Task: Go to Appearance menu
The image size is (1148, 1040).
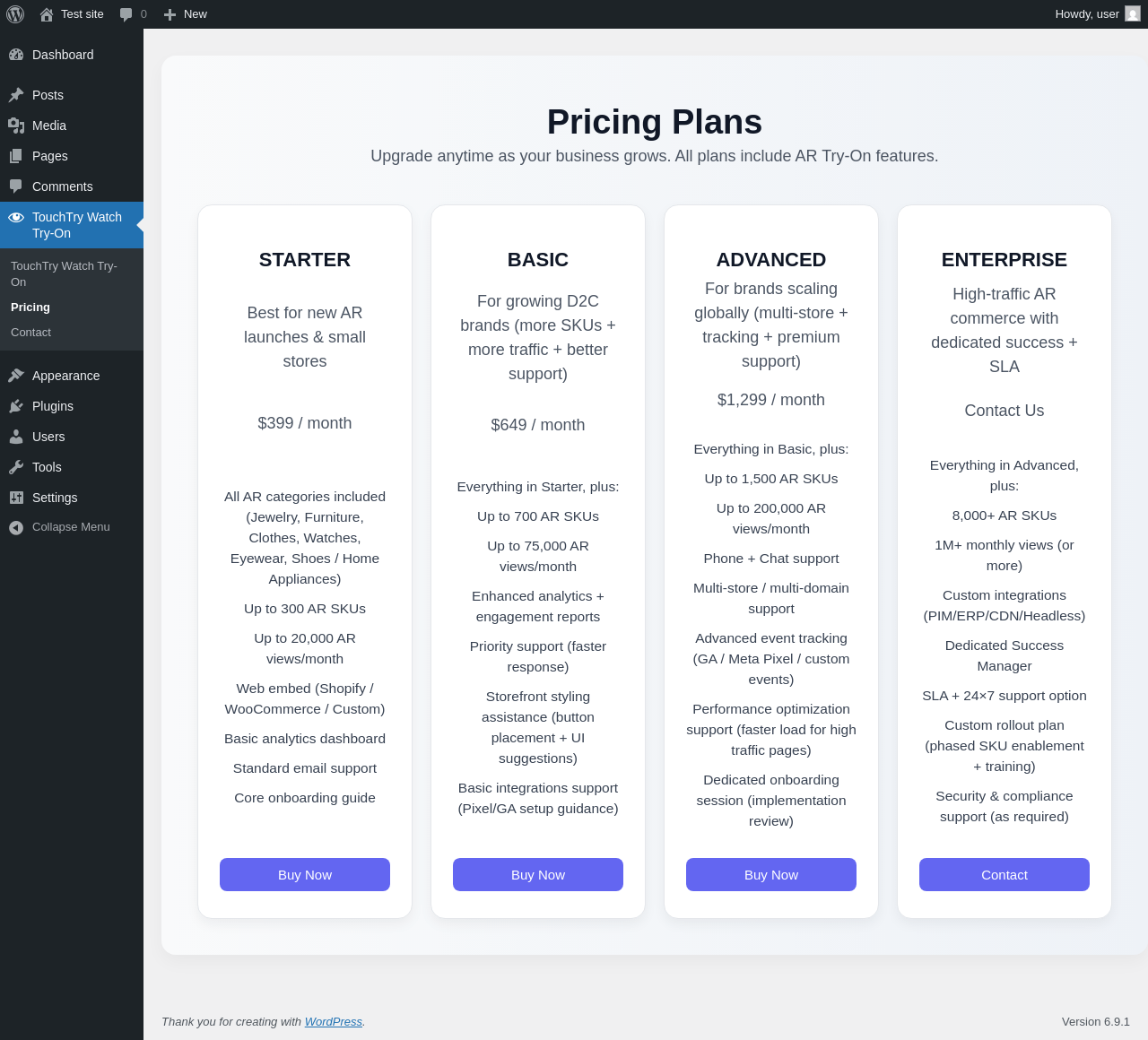Action: [x=65, y=376]
